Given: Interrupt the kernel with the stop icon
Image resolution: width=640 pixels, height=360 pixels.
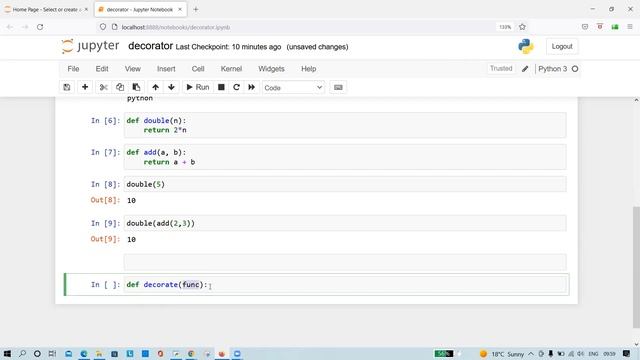Looking at the screenshot, I should point(221,87).
